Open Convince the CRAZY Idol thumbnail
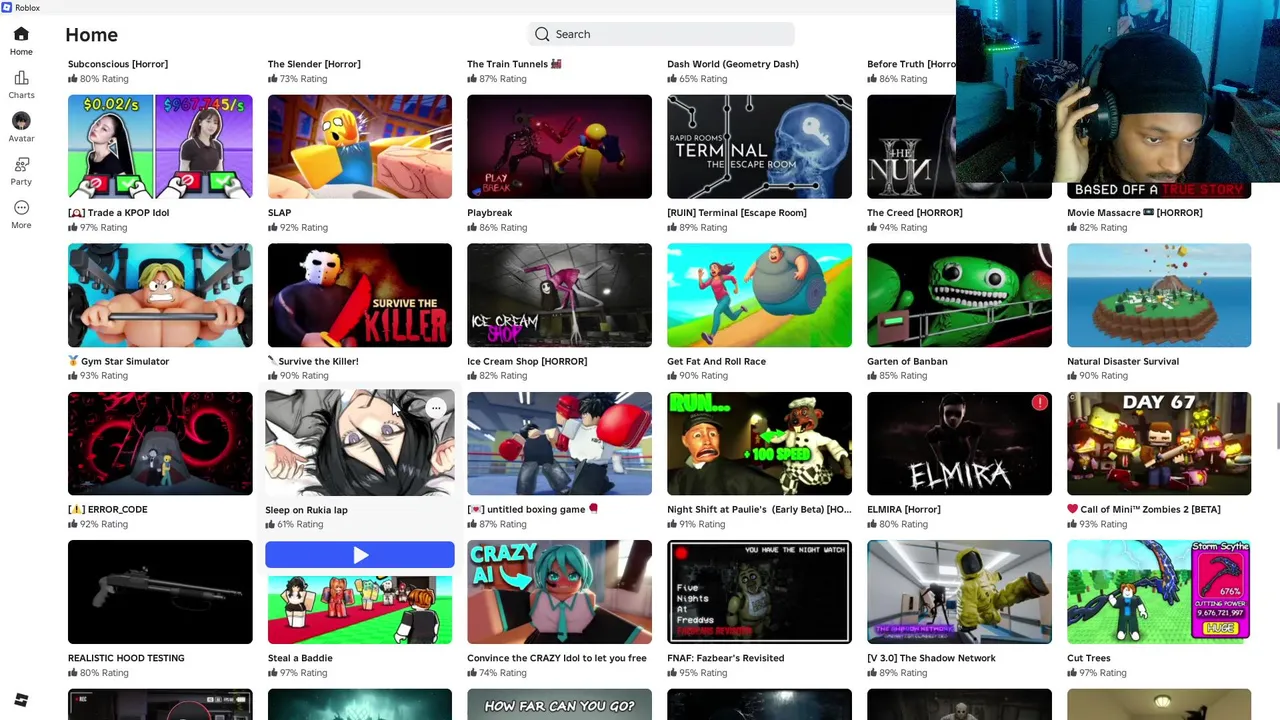 tap(559, 592)
